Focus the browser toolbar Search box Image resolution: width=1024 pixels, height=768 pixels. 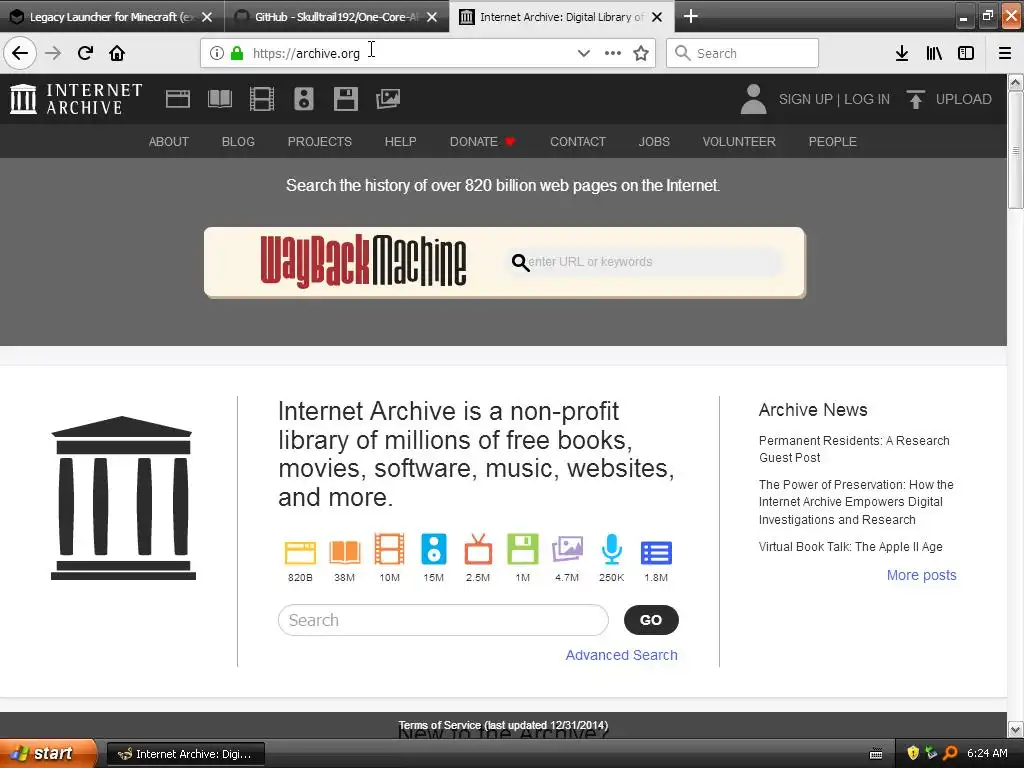point(743,53)
